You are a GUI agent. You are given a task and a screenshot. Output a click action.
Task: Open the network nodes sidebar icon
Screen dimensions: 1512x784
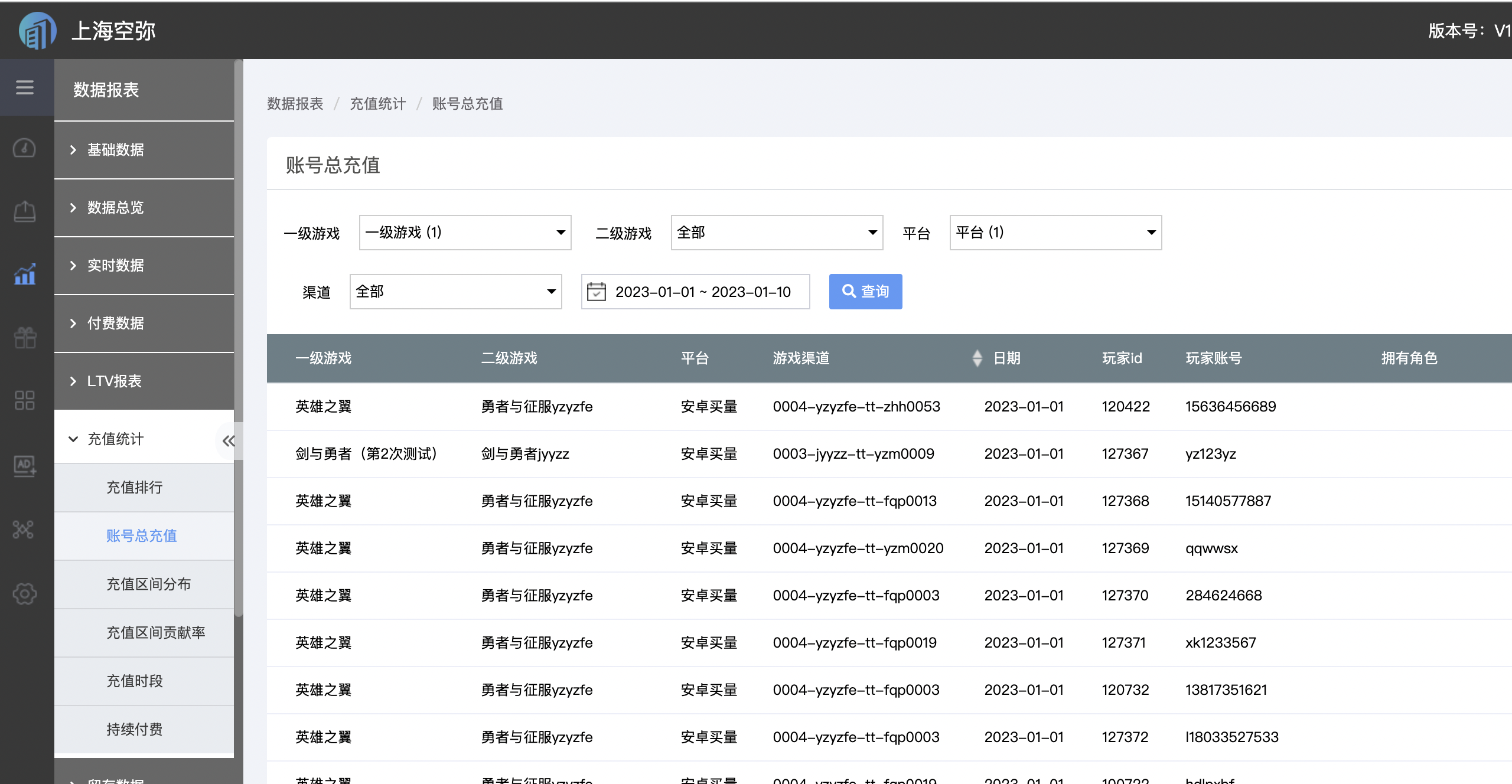coord(24,530)
